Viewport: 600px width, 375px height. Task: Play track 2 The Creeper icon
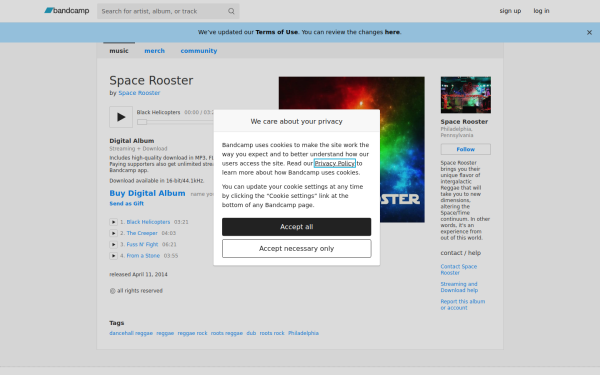pyautogui.click(x=113, y=233)
